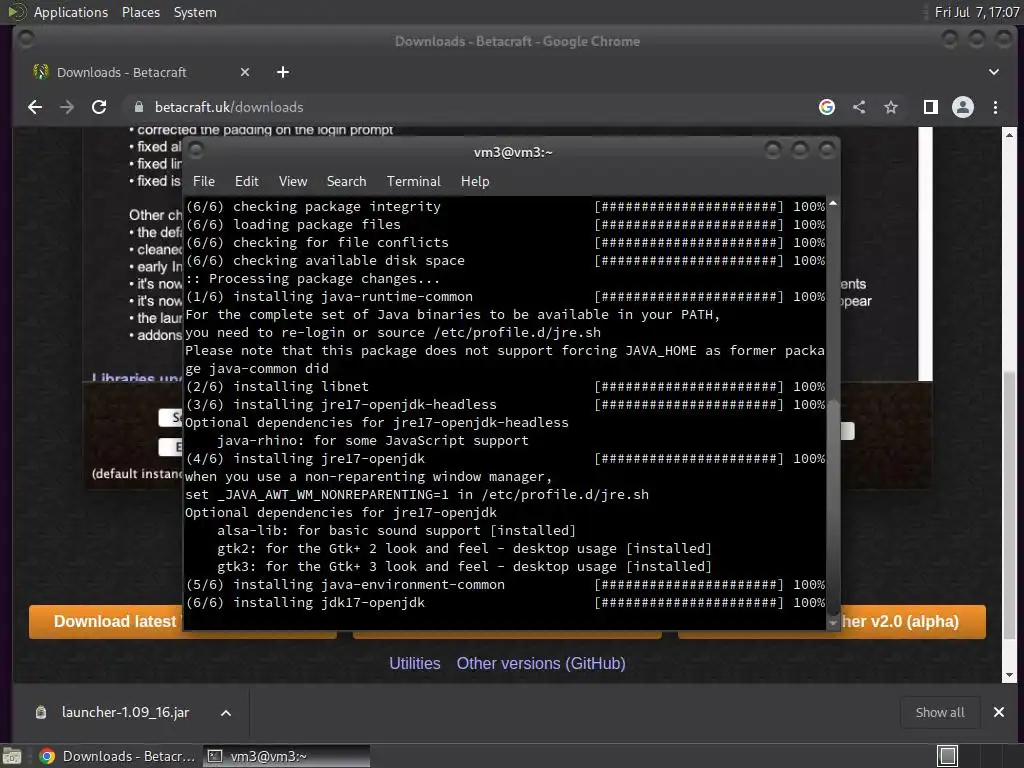This screenshot has width=1024, height=768.
Task: Close the downloads bar
Action: (999, 712)
